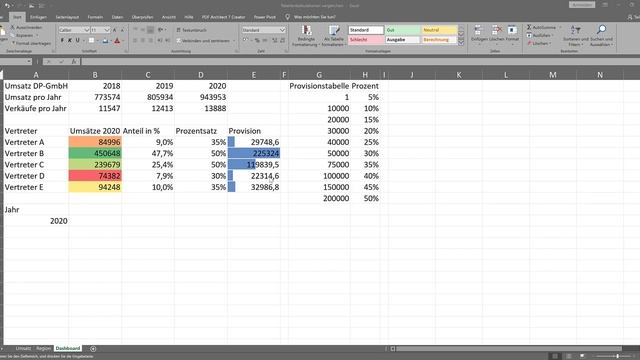Viewport: 640px width, 360px height.
Task: Open the Einfügen ribbon tab
Action: [38, 17]
